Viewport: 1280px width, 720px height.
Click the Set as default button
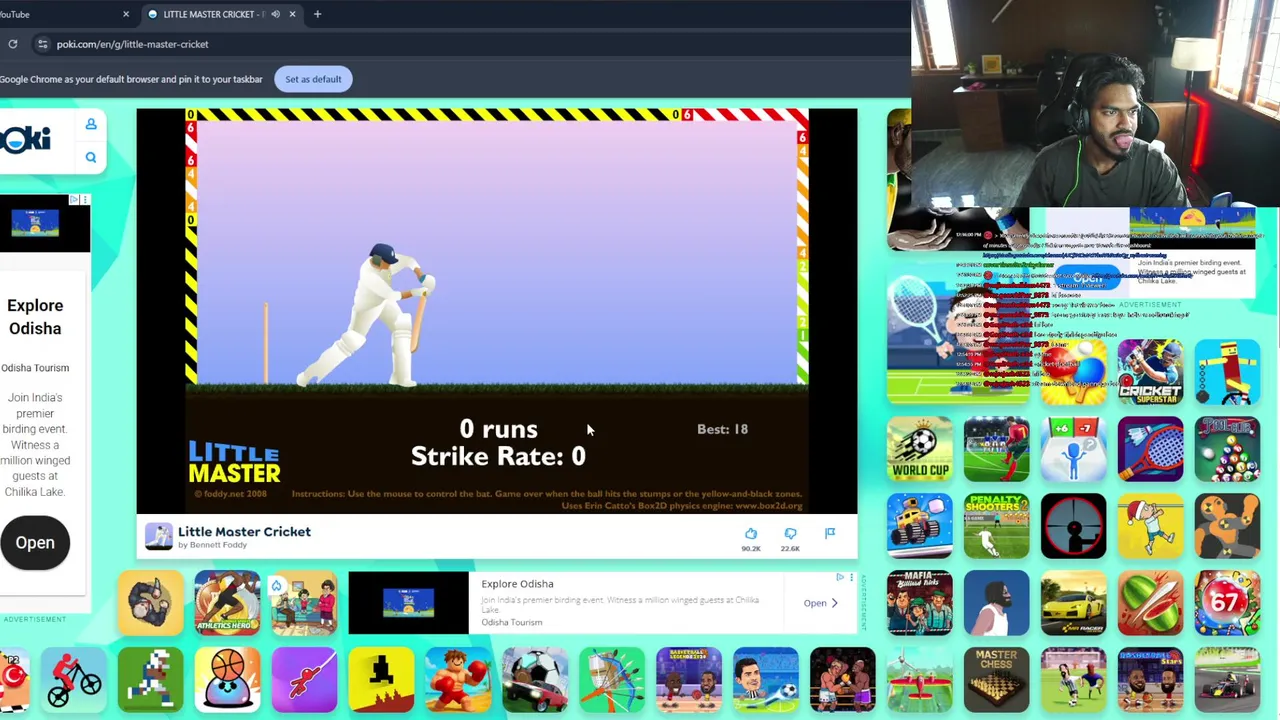pos(313,79)
